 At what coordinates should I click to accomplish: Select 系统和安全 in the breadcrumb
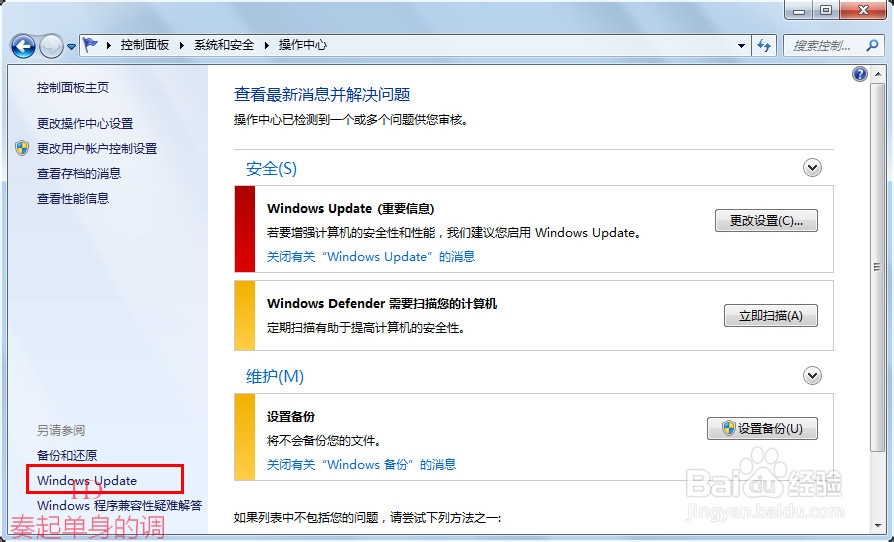[224, 45]
